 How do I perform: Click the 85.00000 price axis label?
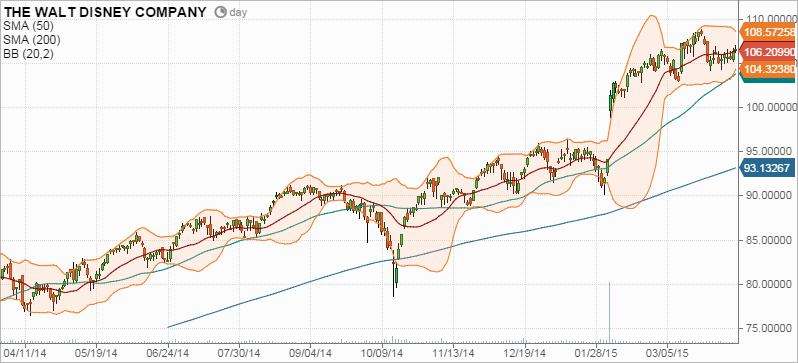pos(768,239)
